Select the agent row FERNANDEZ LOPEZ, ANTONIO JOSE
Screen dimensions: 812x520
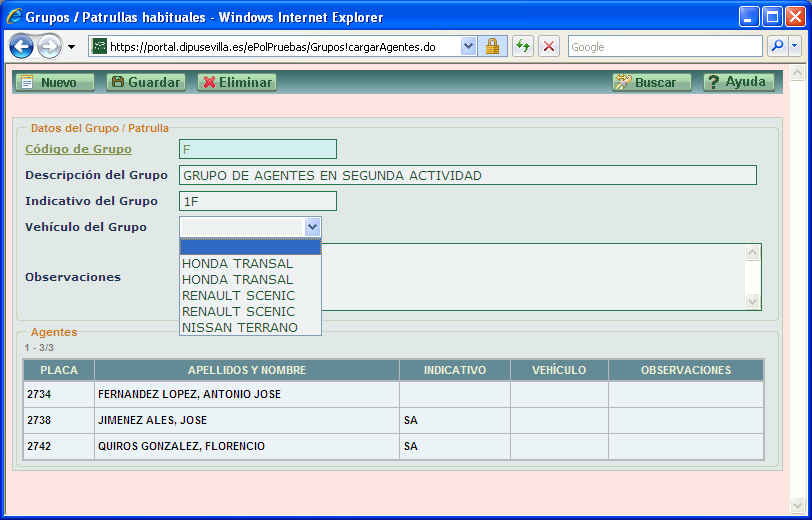point(189,394)
